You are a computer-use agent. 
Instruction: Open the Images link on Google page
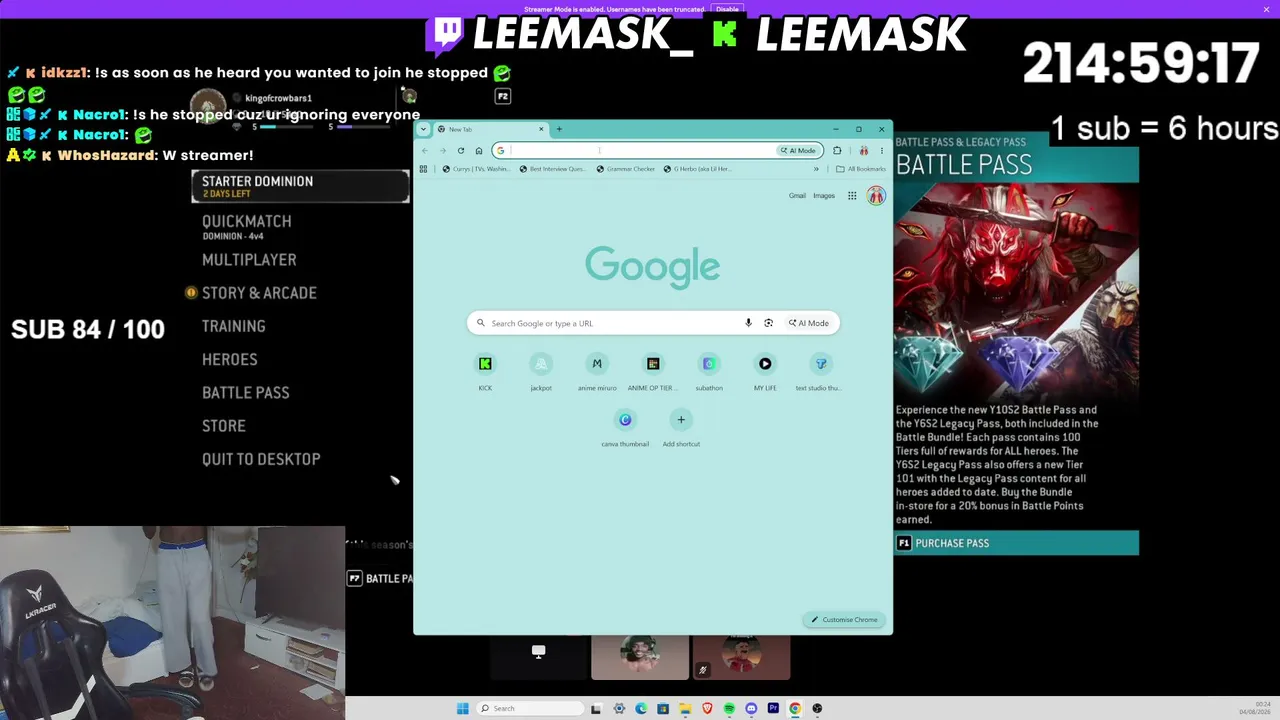pyautogui.click(x=824, y=196)
